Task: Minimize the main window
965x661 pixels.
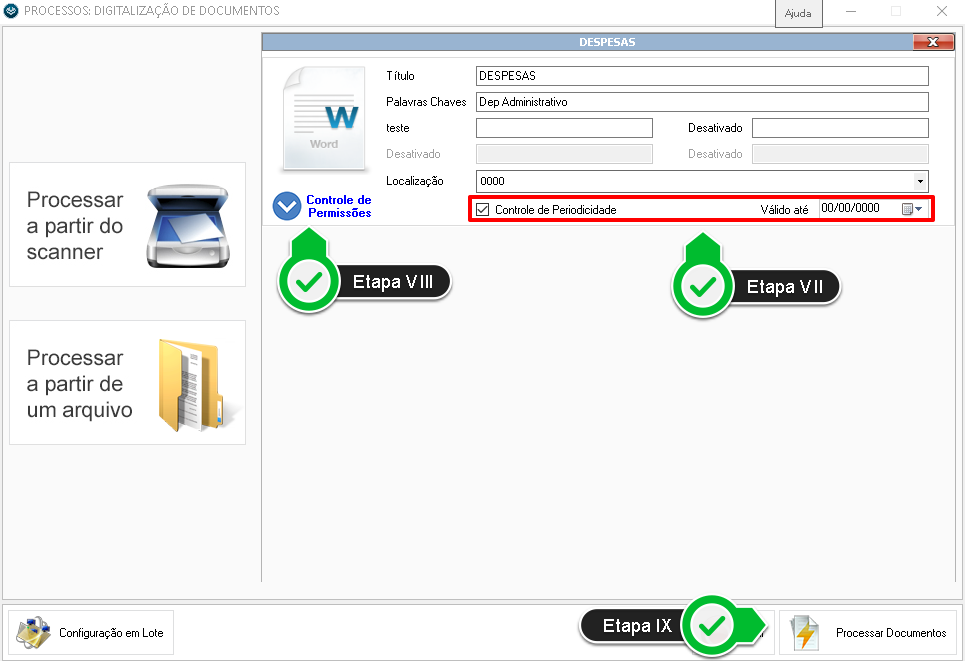Action: (x=851, y=11)
